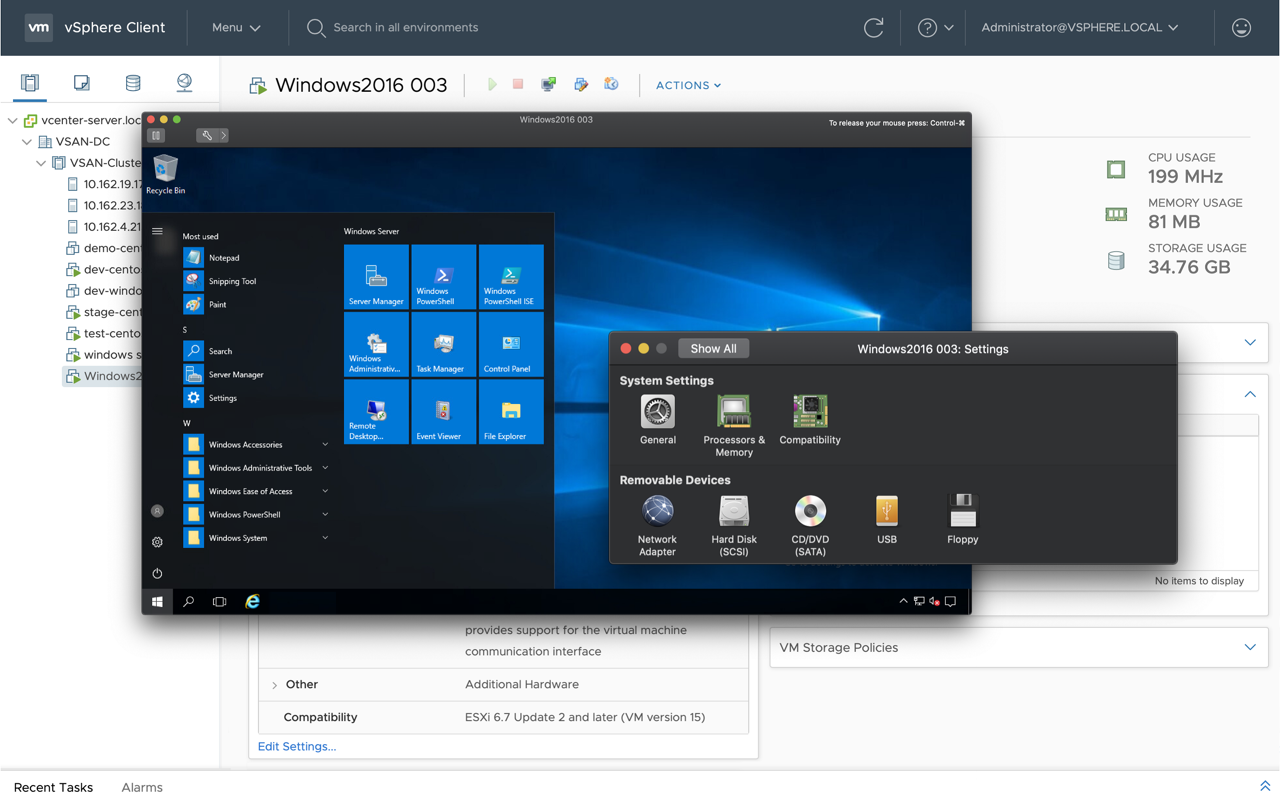Click the search in all environments field

[405, 28]
